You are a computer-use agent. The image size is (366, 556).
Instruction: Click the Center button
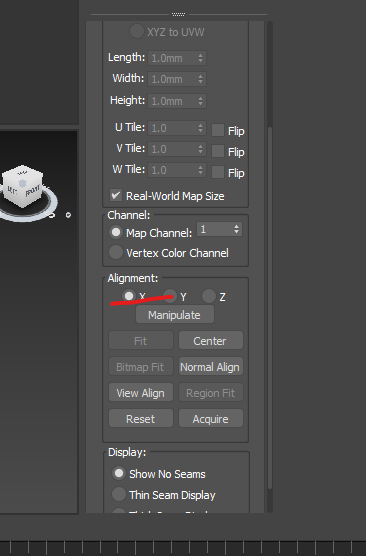(x=211, y=341)
